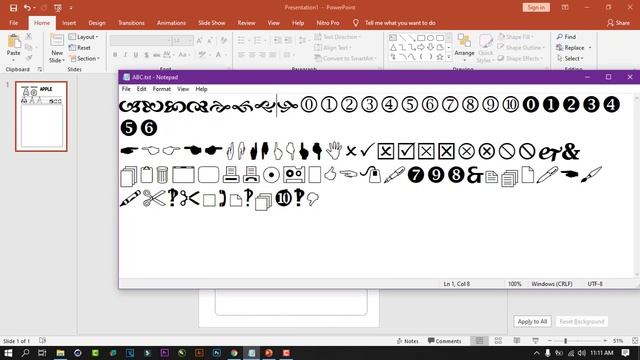Expand the shapes gallery More arrow

449,57
